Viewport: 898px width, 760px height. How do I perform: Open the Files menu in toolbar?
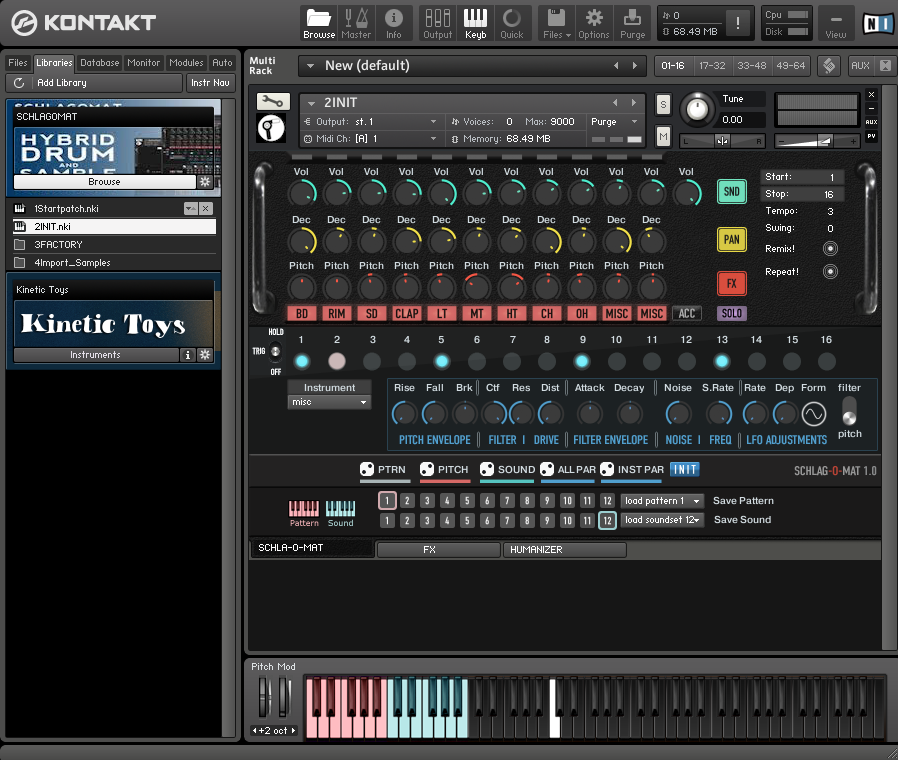point(556,23)
